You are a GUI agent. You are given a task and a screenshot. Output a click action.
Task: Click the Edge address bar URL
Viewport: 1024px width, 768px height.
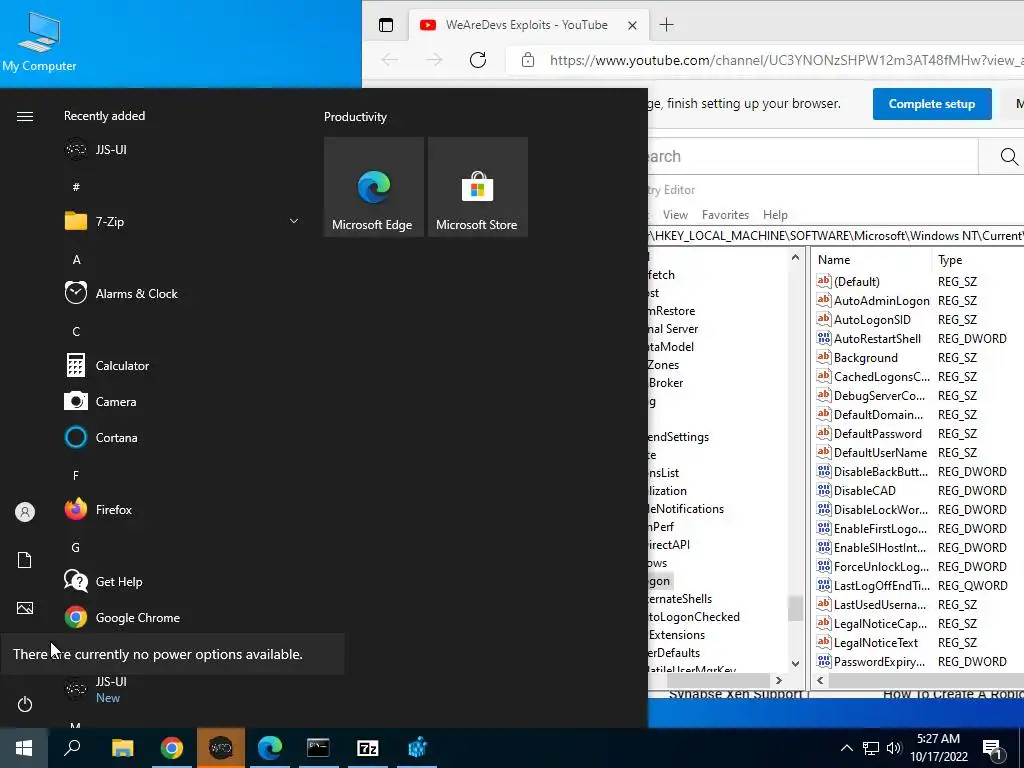tap(786, 60)
